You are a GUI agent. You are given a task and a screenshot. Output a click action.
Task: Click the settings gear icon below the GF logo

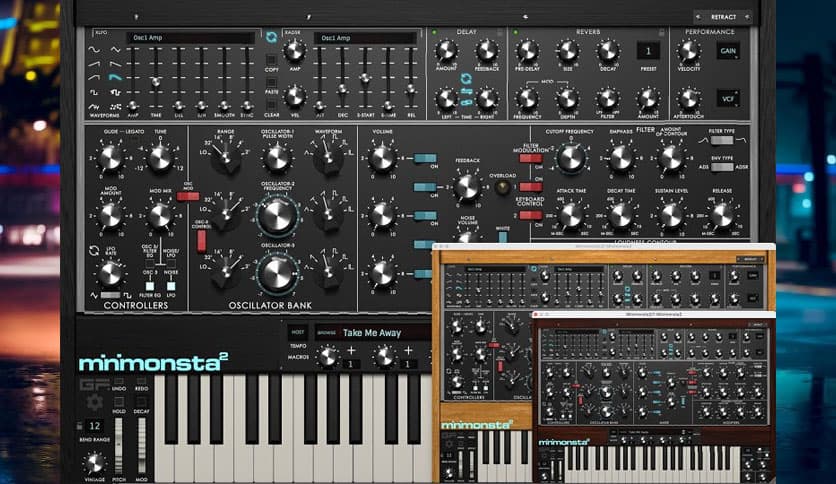(x=95, y=402)
